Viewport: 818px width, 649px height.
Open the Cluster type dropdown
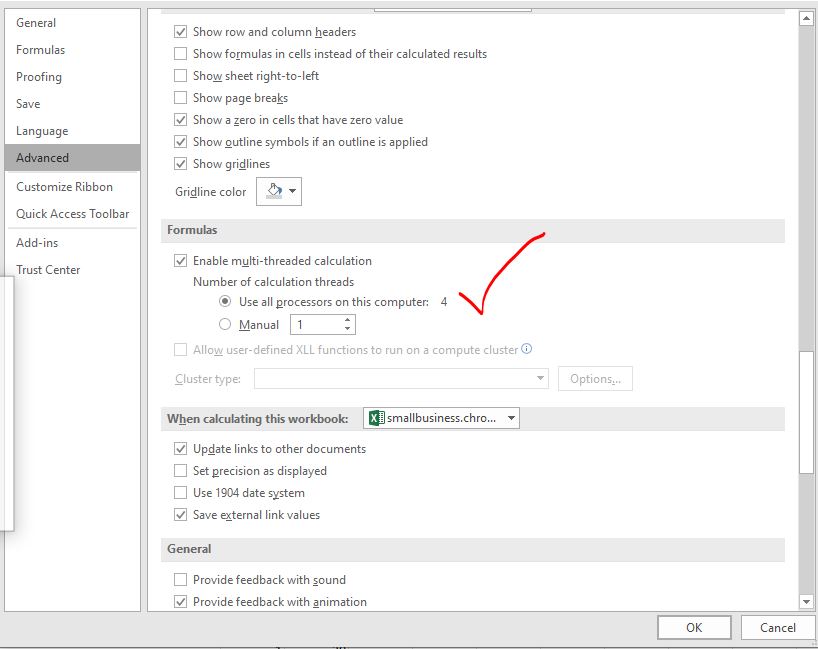pos(401,378)
